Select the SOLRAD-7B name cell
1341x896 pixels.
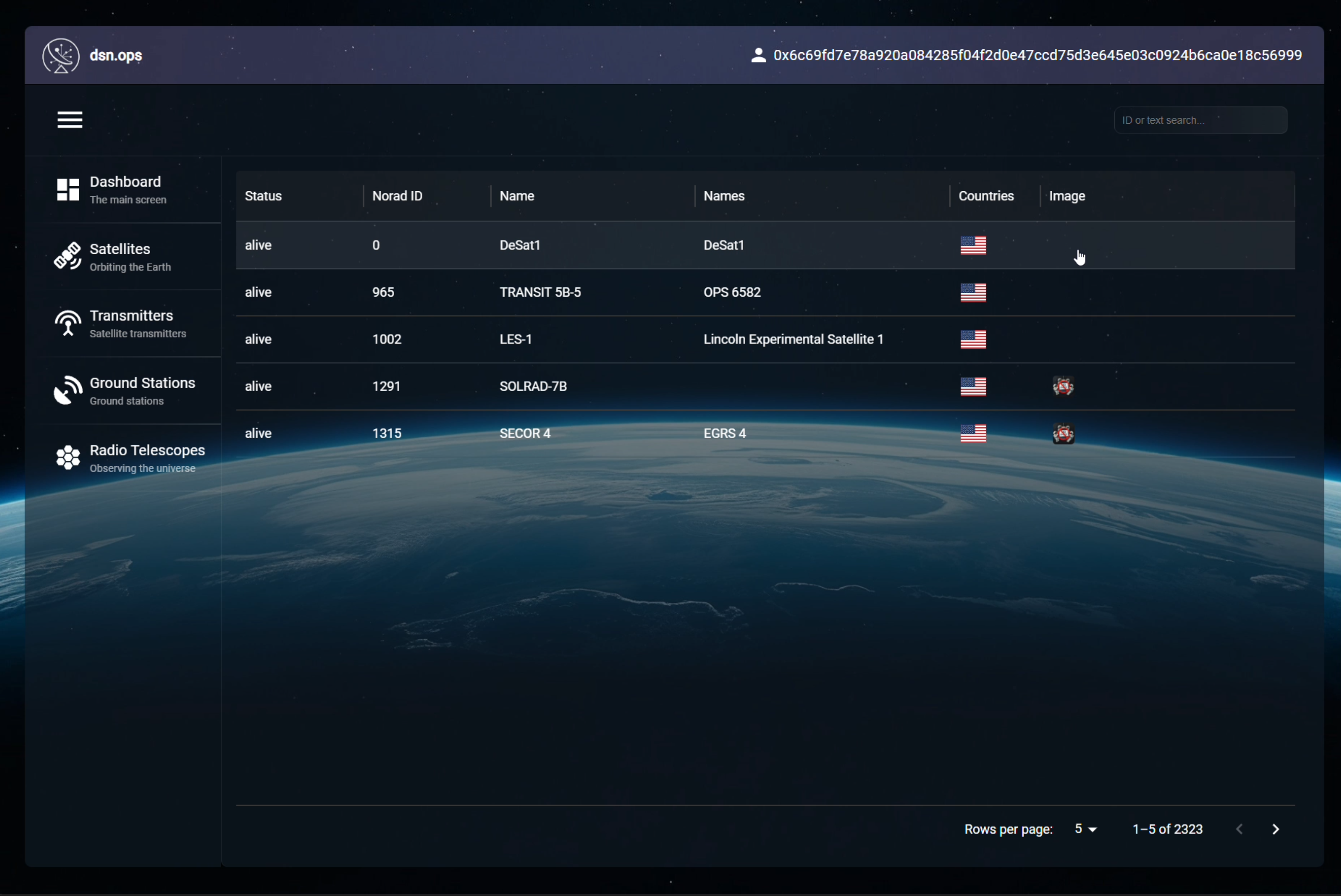pos(533,386)
